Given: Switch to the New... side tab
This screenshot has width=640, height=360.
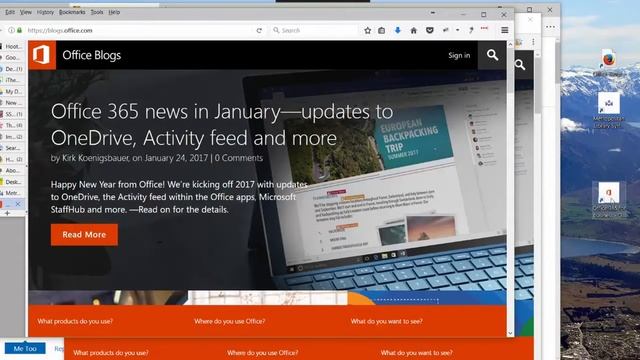Looking at the screenshot, I should 12,103.
